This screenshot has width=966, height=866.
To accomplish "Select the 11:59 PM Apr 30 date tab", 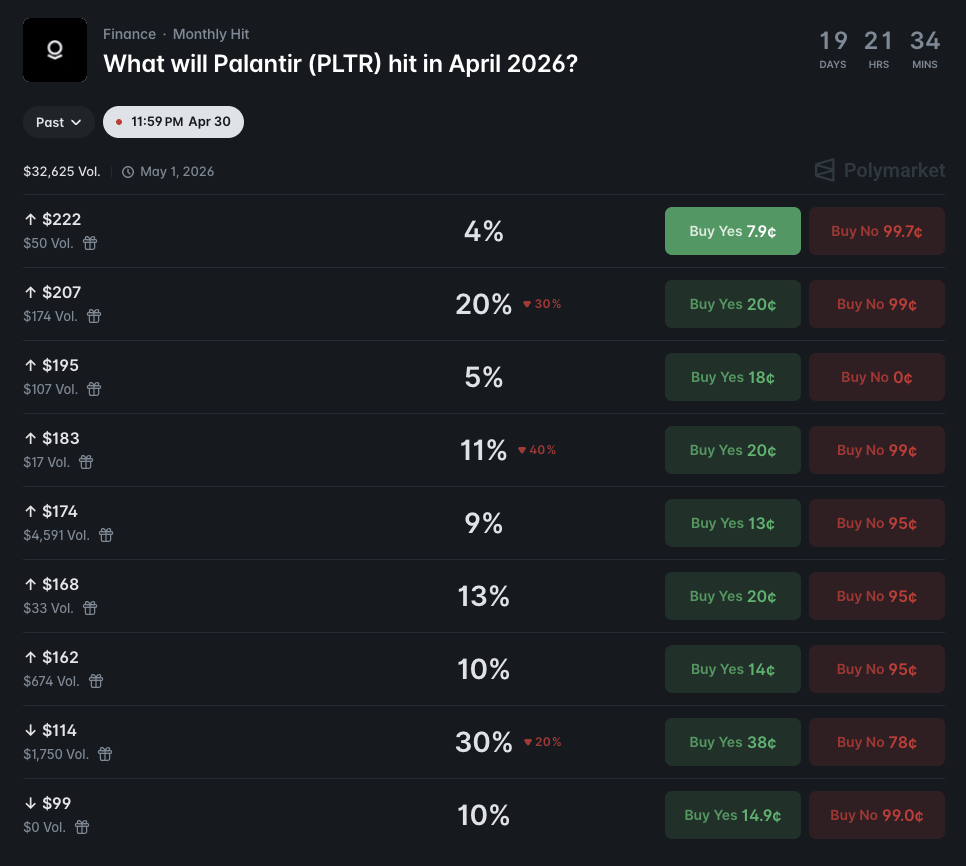I will tap(173, 122).
